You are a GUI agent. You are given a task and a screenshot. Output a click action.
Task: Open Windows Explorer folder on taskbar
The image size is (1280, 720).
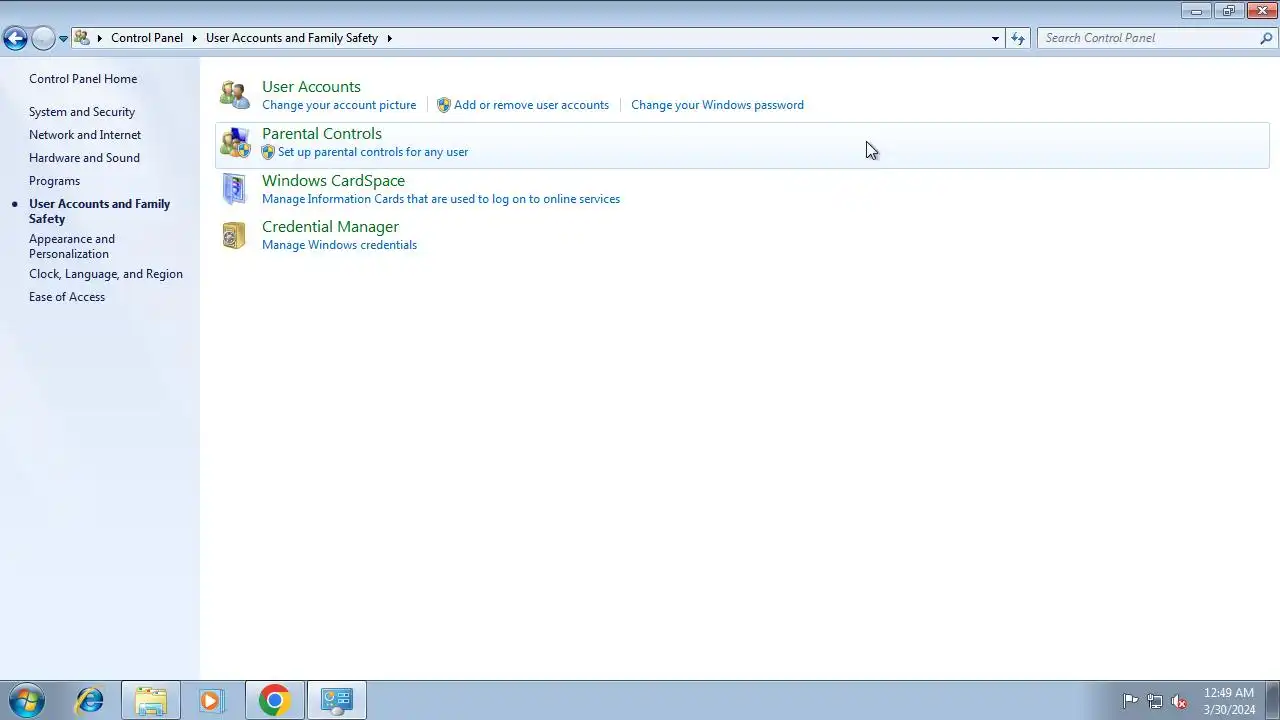click(151, 700)
